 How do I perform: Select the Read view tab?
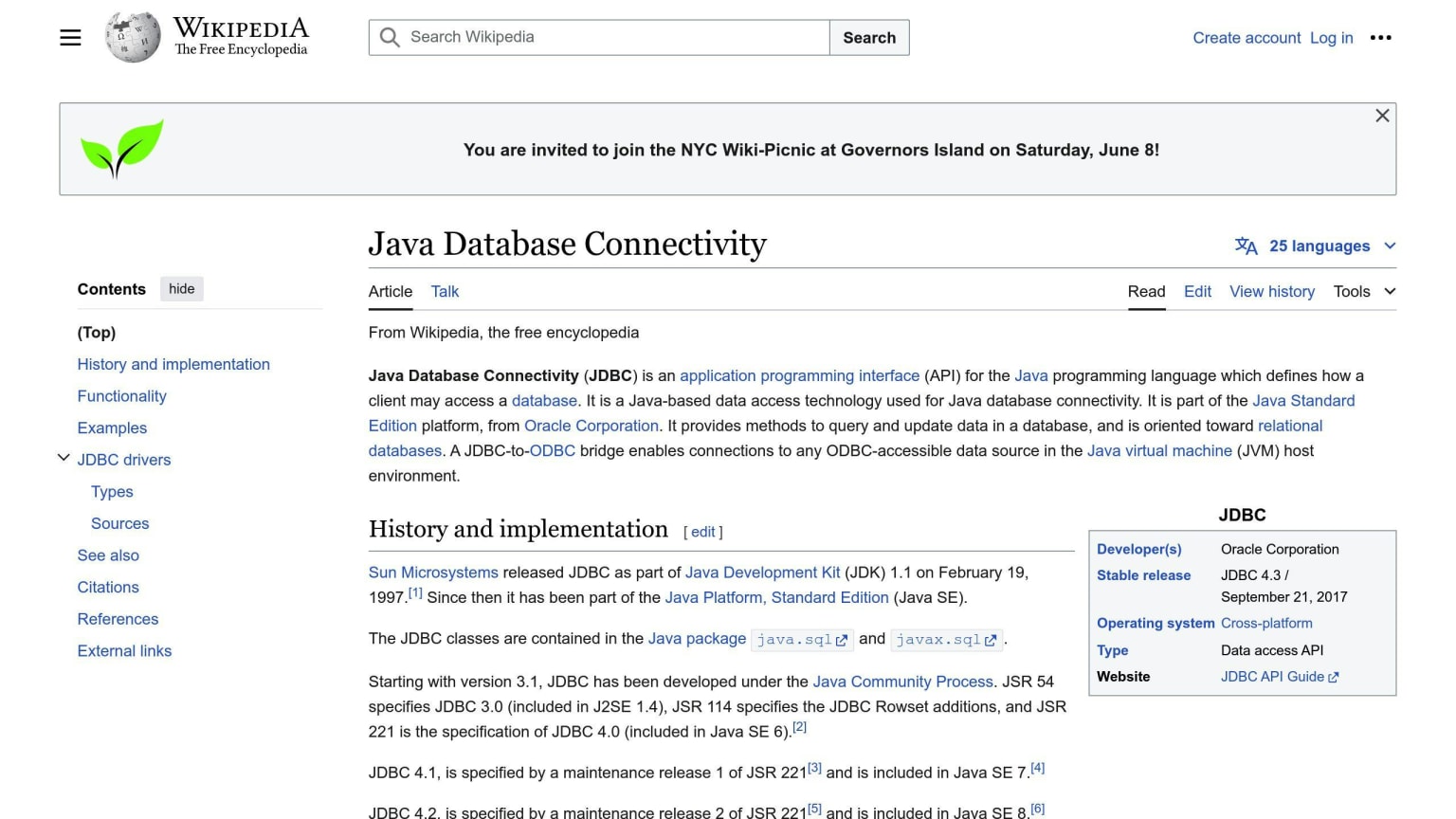1146,292
